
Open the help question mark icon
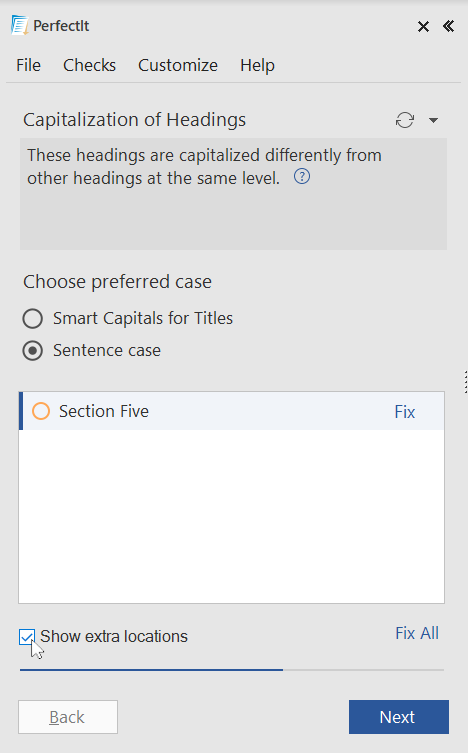click(x=302, y=177)
